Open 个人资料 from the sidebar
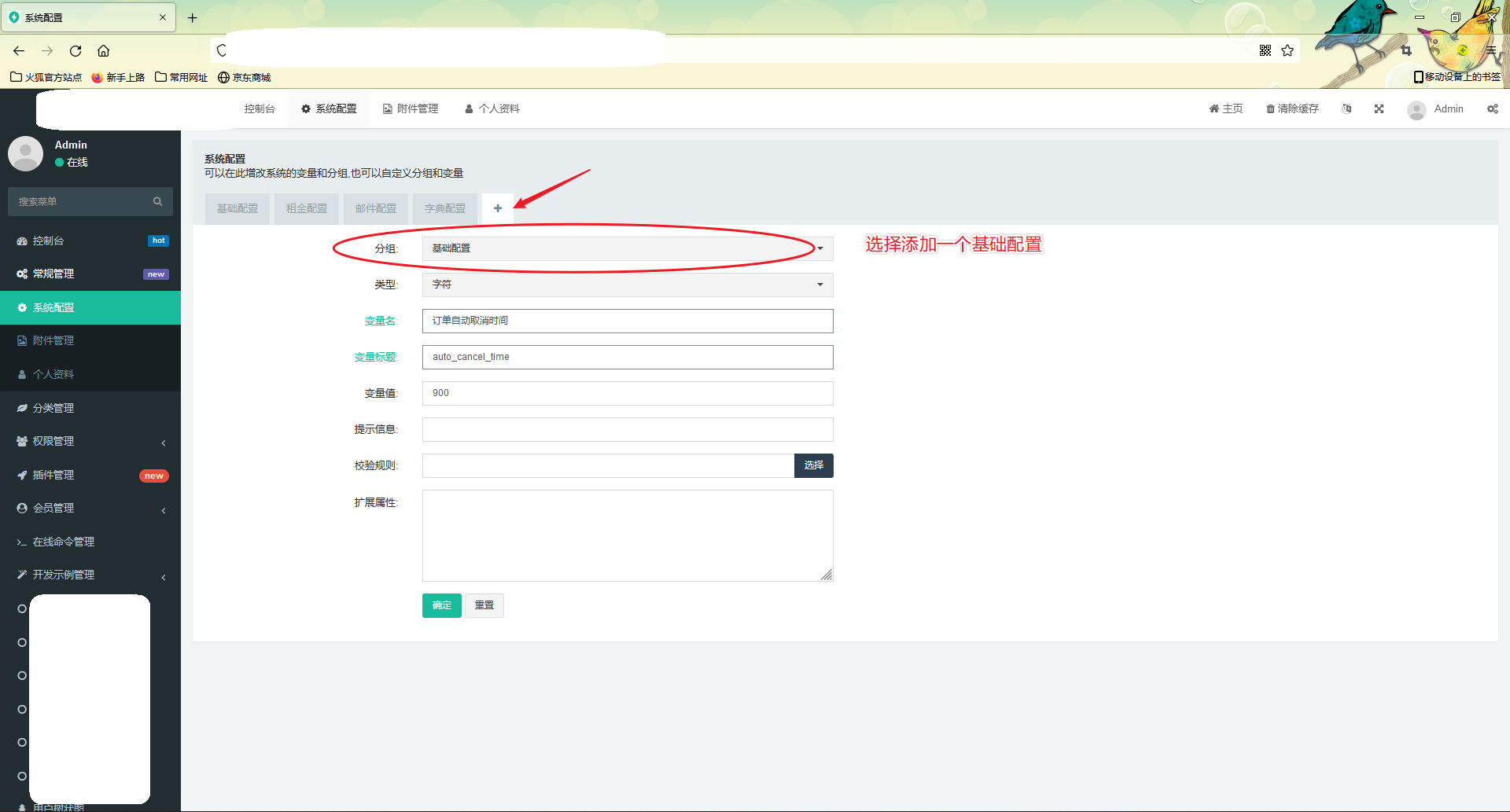This screenshot has width=1510, height=812. (53, 373)
